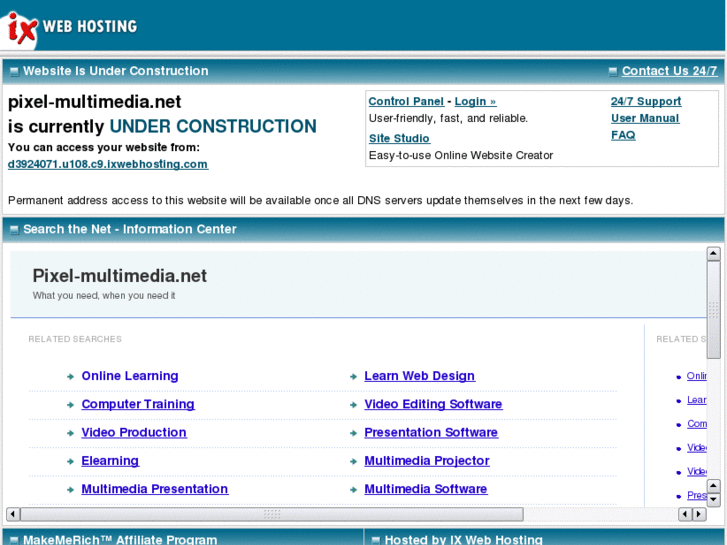Click the arrow icon beside Presentation Software

tap(353, 433)
